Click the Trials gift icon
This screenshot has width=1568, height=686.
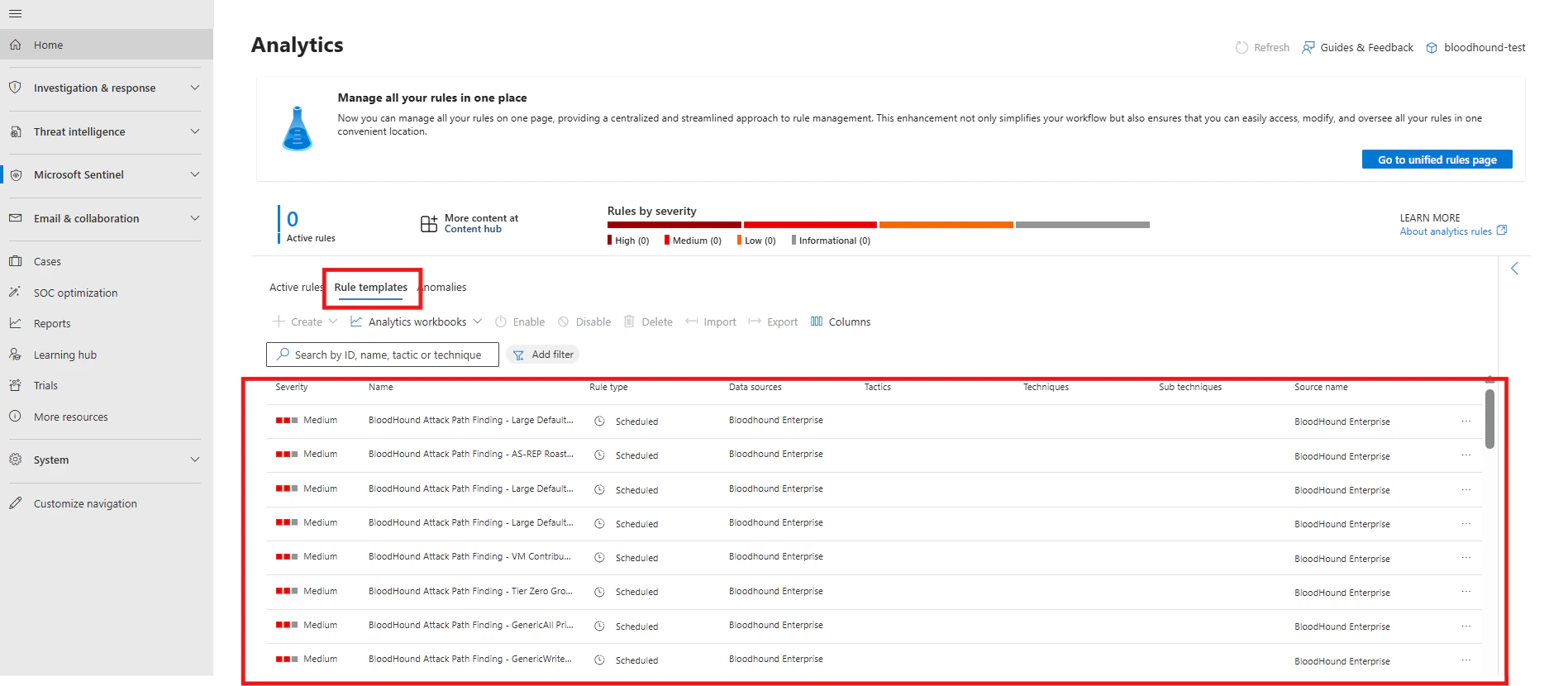15,385
